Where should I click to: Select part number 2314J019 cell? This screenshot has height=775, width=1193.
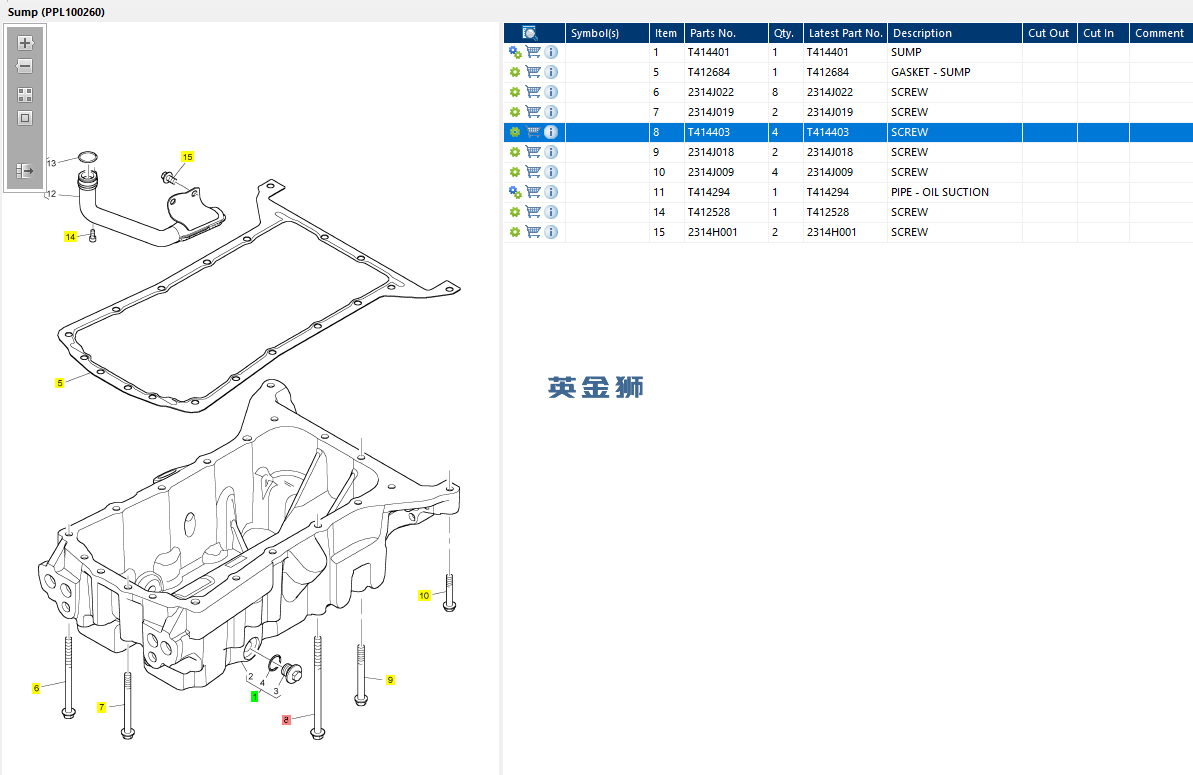pyautogui.click(x=726, y=112)
